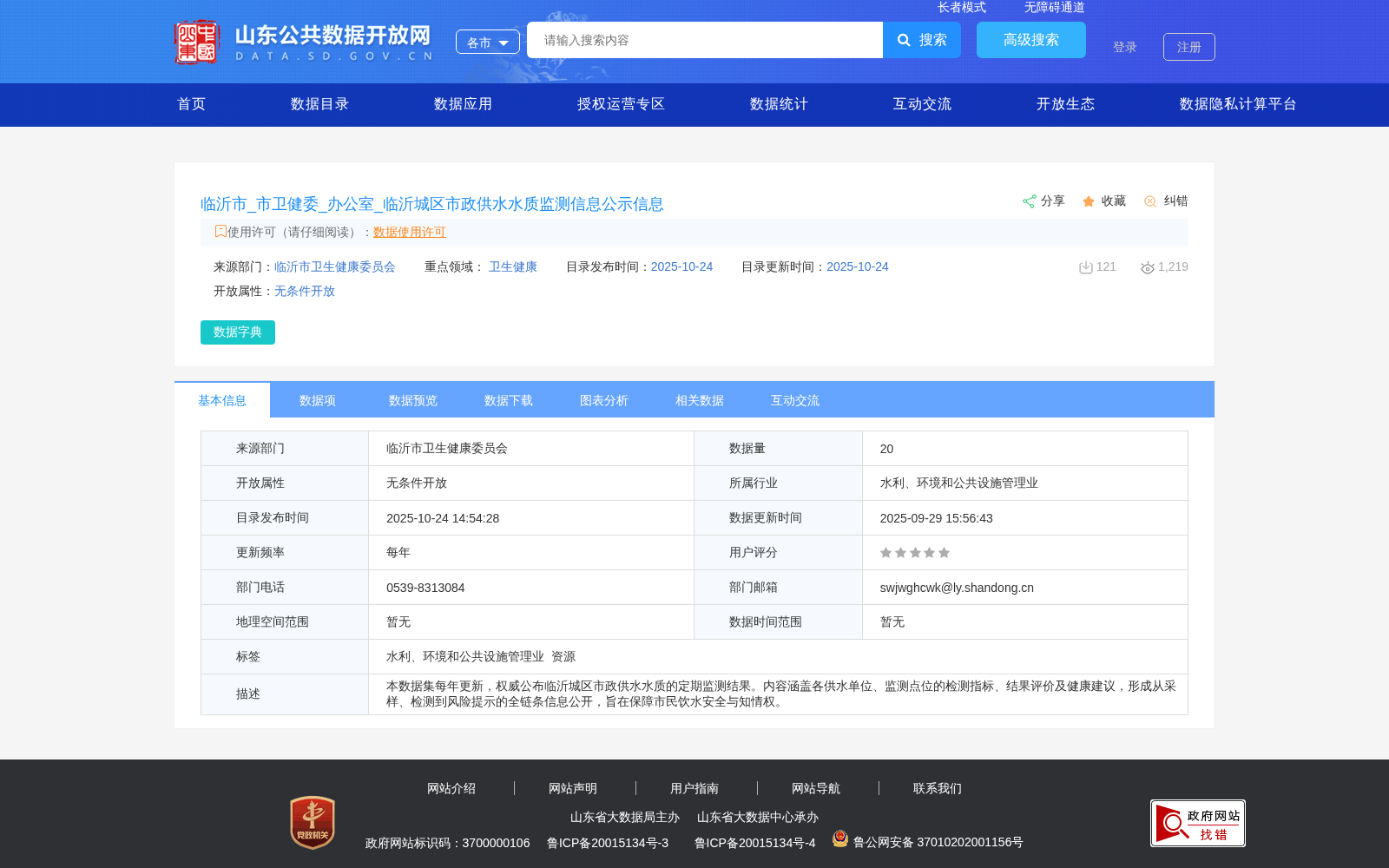Open 互动交流 in top navigation bar
Screen dimensions: 1389x868
922,104
